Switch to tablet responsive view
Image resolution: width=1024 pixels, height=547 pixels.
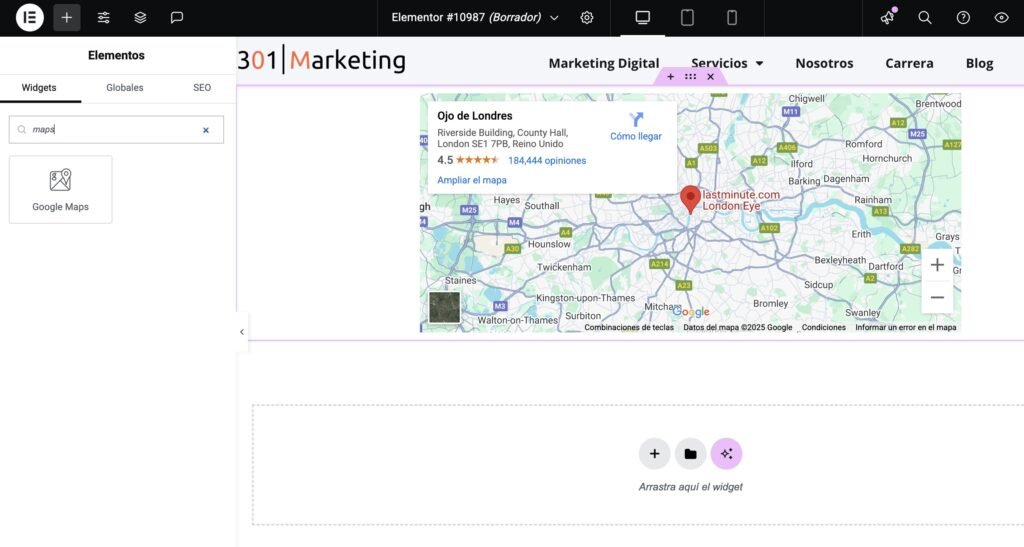(x=687, y=18)
